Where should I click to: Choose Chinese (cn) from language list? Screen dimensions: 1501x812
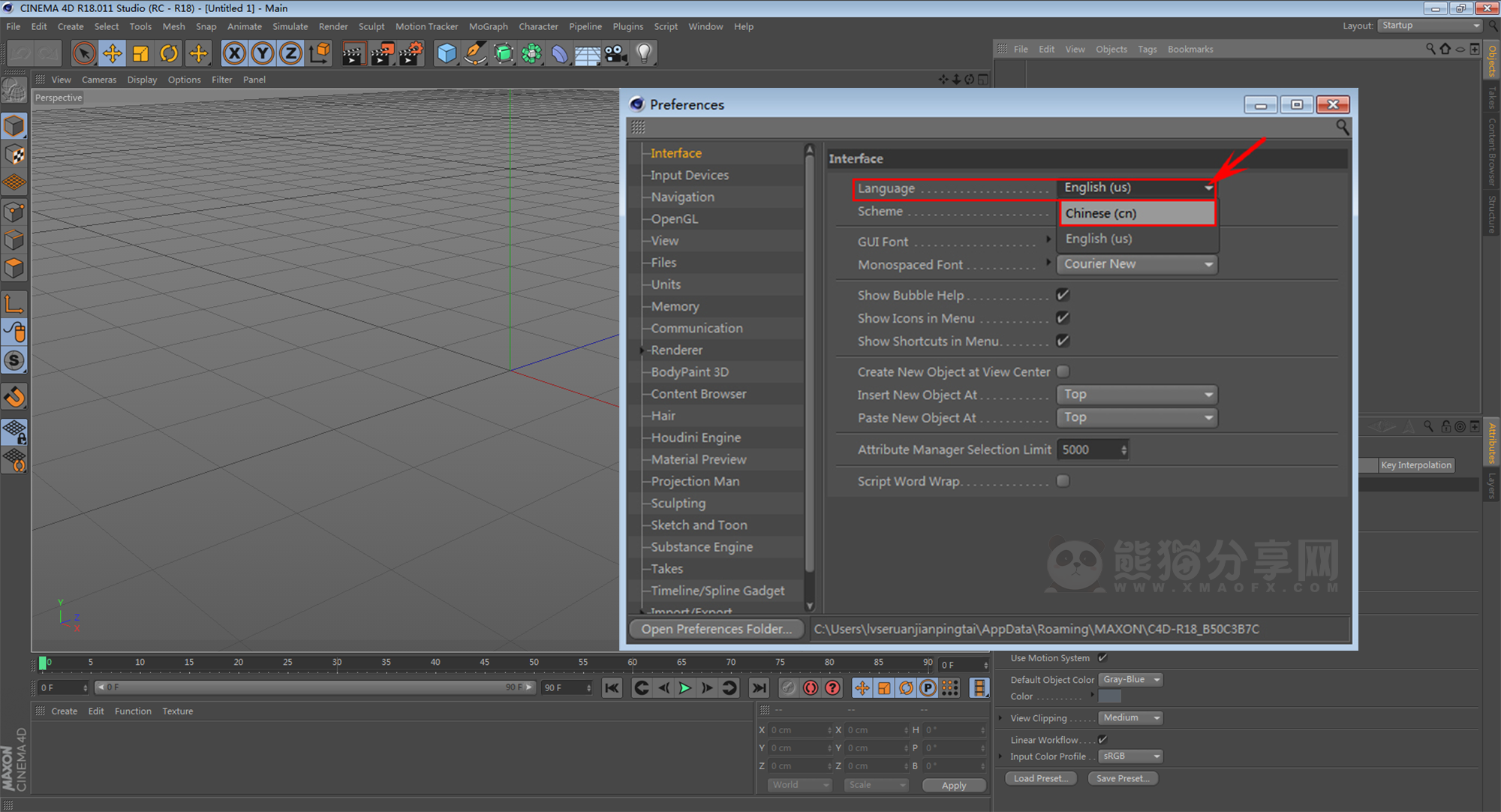(1137, 213)
